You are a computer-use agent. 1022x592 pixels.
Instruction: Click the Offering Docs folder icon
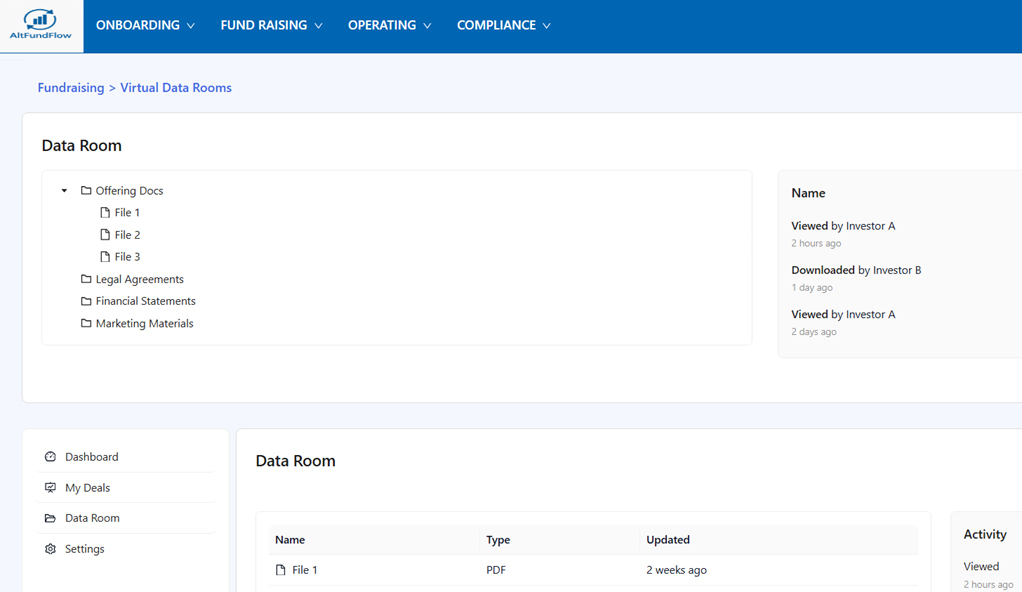coord(86,191)
